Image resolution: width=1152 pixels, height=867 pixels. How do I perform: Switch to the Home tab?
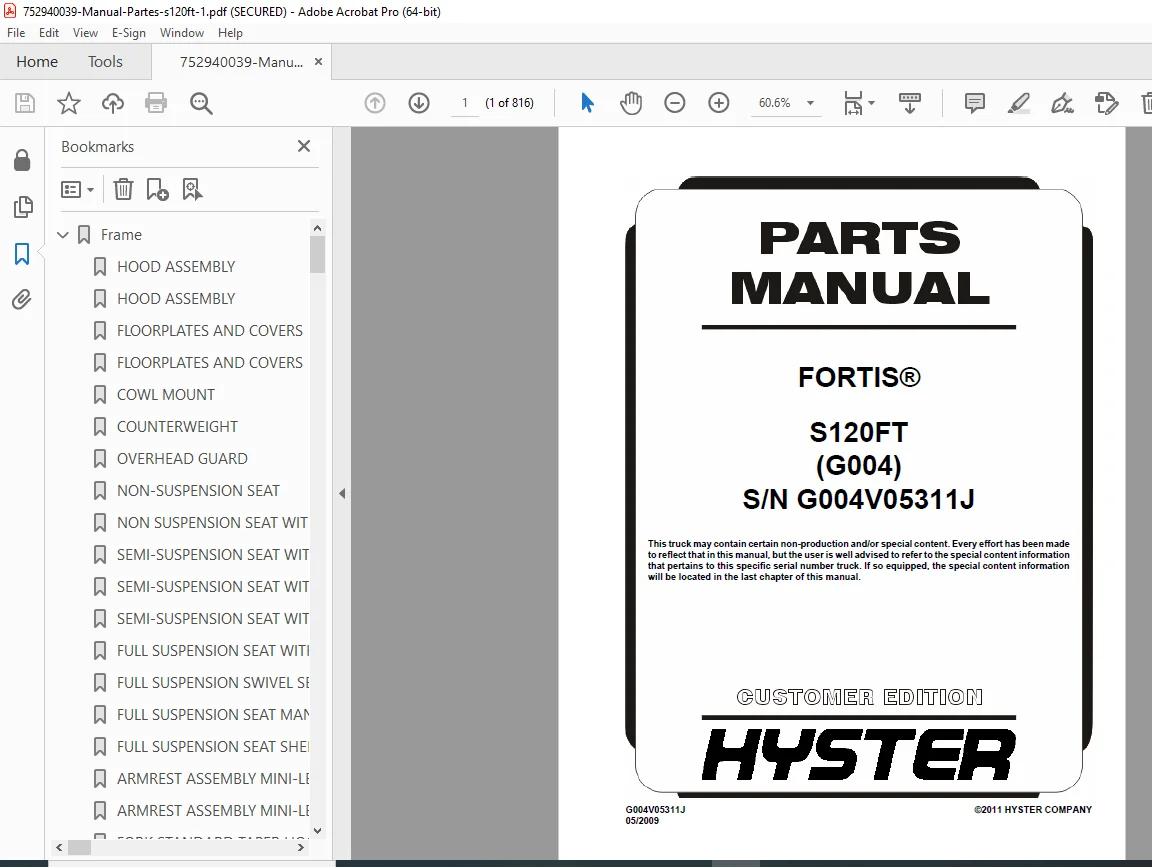pos(37,62)
